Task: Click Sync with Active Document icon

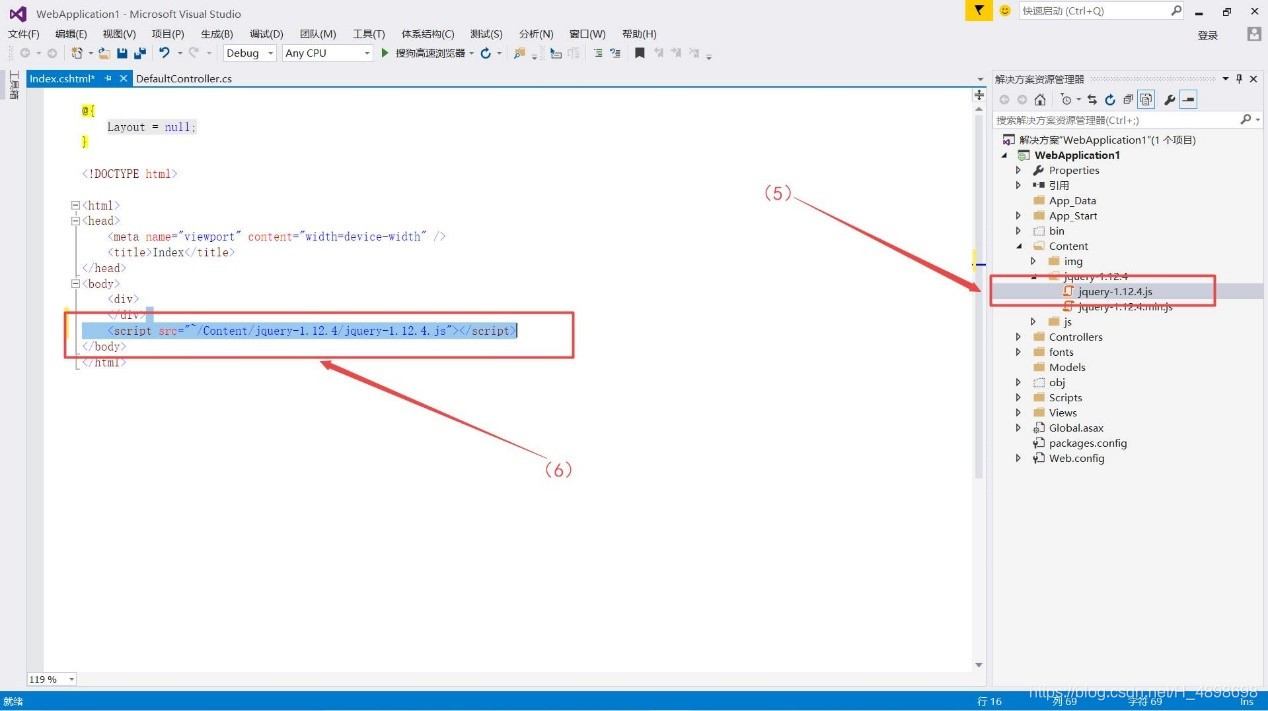Action: (x=1092, y=99)
